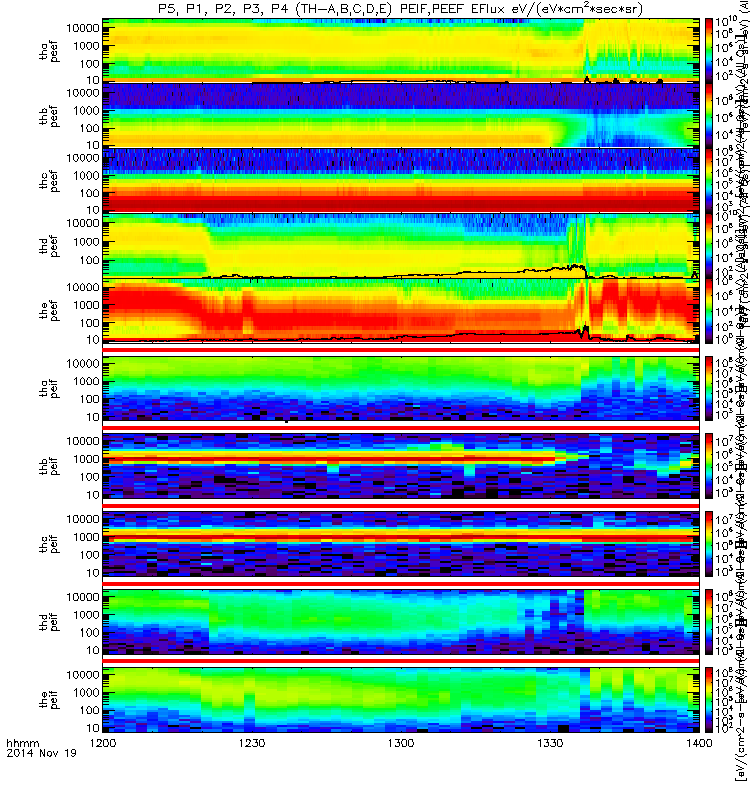Click the color bar beside thb peif spectrogram
This screenshot has height=800, width=750.
point(709,466)
